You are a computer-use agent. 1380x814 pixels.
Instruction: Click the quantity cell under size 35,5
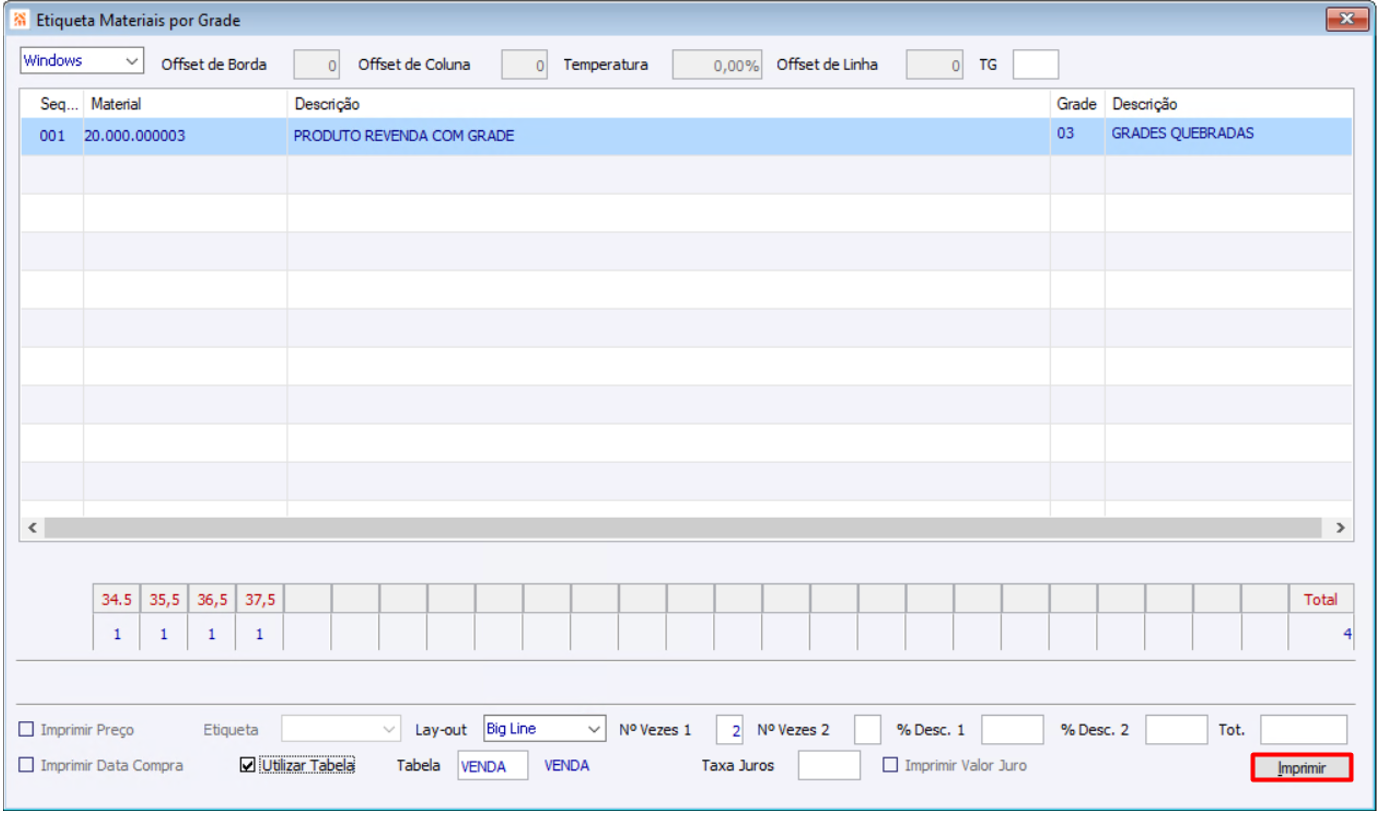click(164, 634)
